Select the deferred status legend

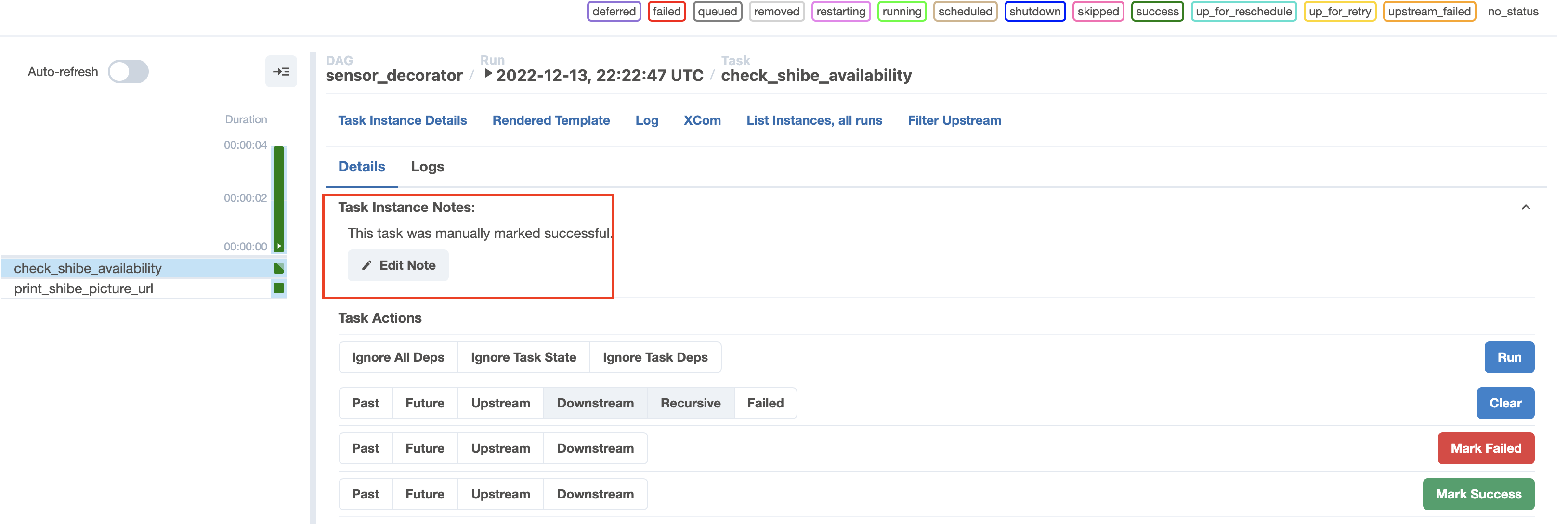[x=614, y=11]
